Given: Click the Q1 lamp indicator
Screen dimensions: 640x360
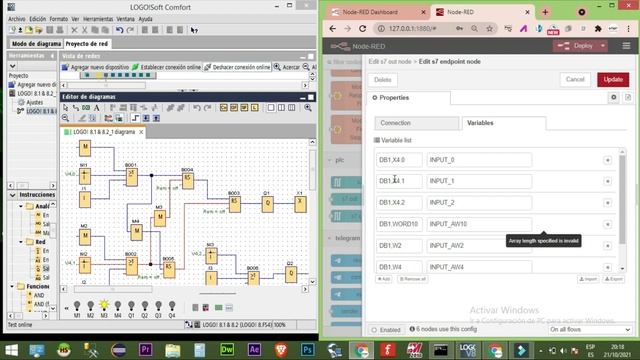Looking at the screenshot, I should pos(131,305).
